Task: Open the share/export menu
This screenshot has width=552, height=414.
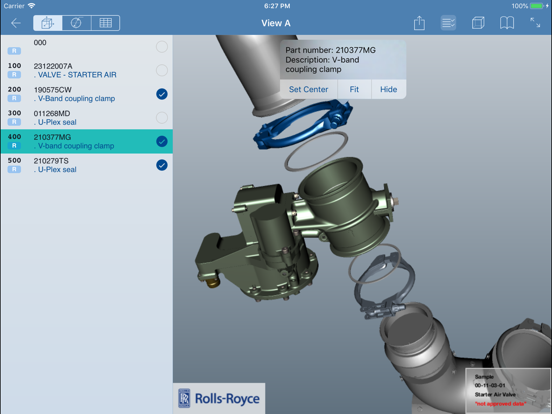Action: tap(419, 23)
